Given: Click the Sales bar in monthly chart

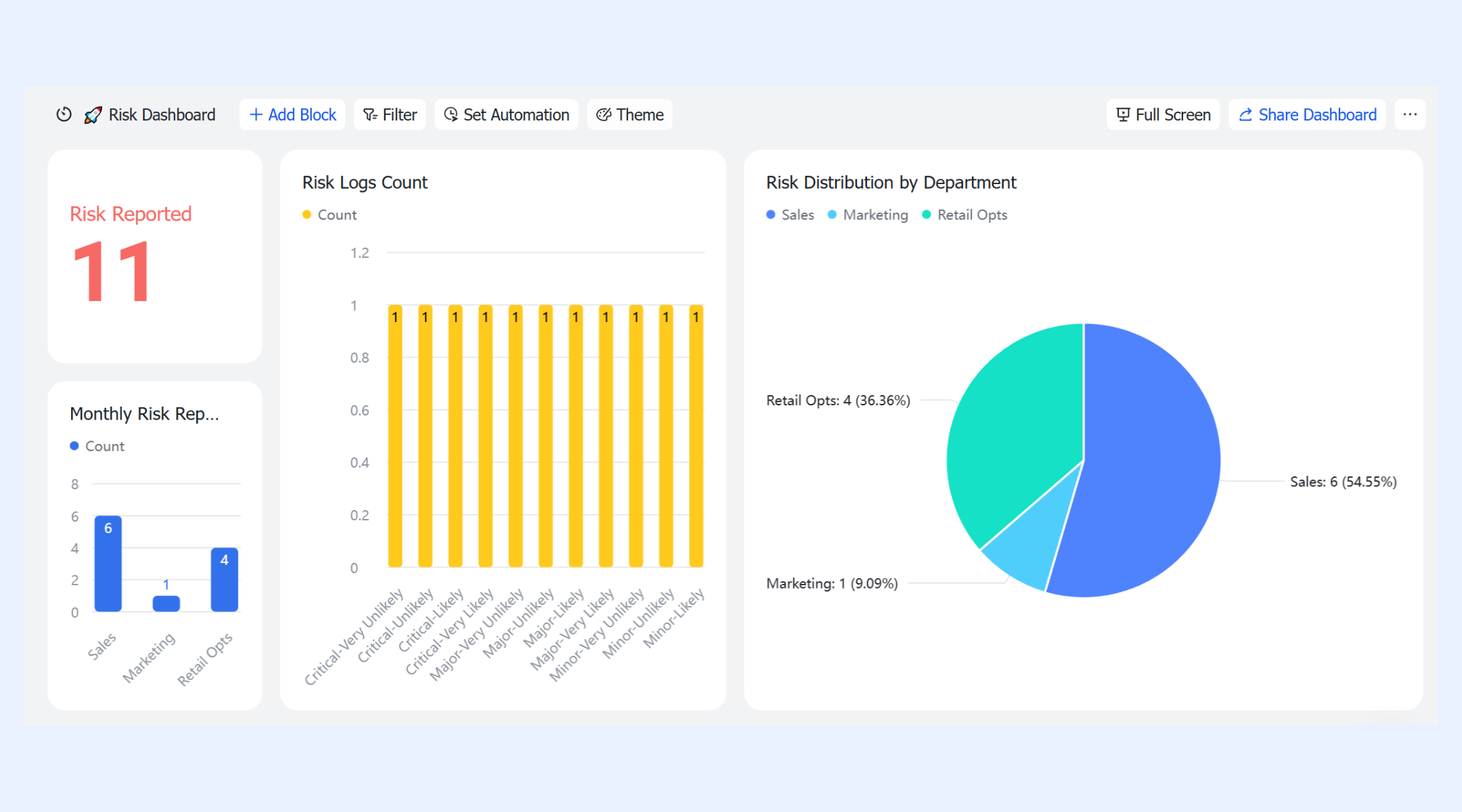Looking at the screenshot, I should click(x=108, y=564).
